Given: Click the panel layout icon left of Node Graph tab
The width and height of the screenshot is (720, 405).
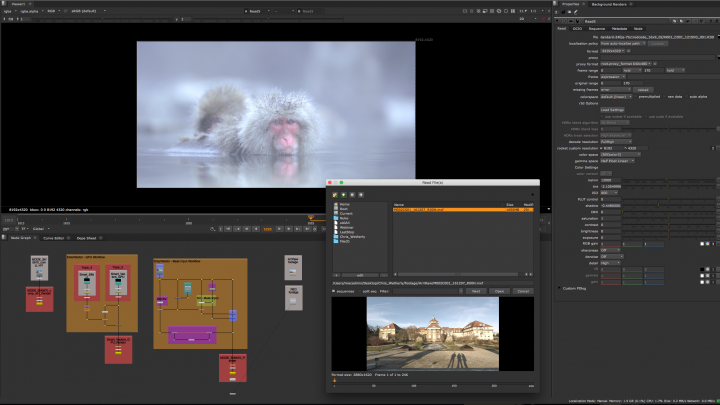Looking at the screenshot, I should tap(4, 237).
